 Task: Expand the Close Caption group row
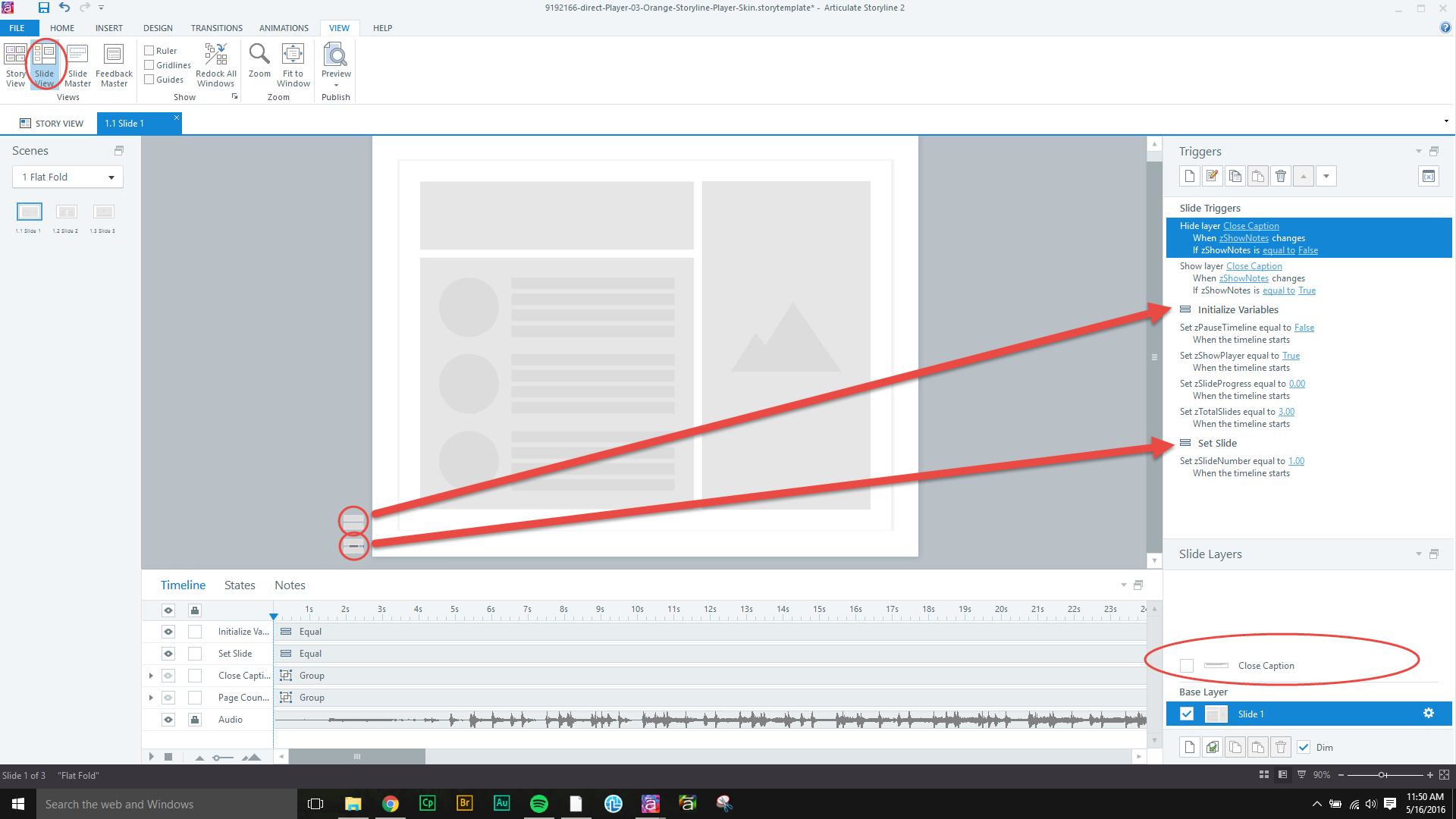pyautogui.click(x=151, y=676)
